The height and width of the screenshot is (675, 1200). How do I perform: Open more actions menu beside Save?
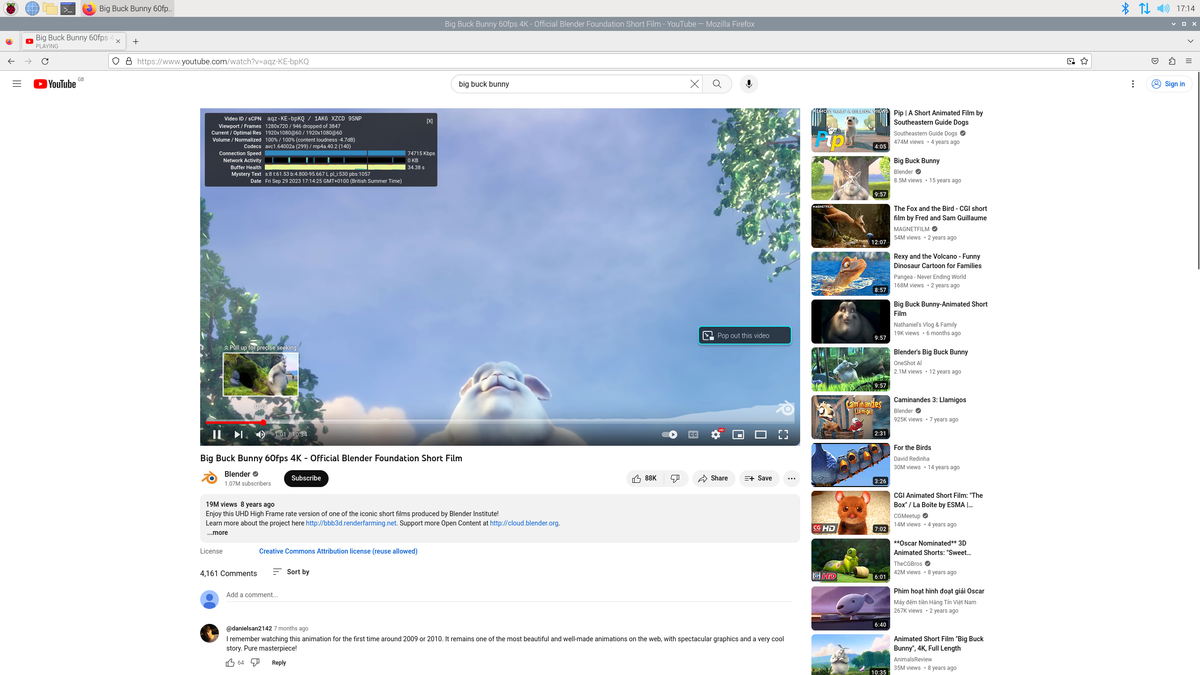pyautogui.click(x=791, y=478)
